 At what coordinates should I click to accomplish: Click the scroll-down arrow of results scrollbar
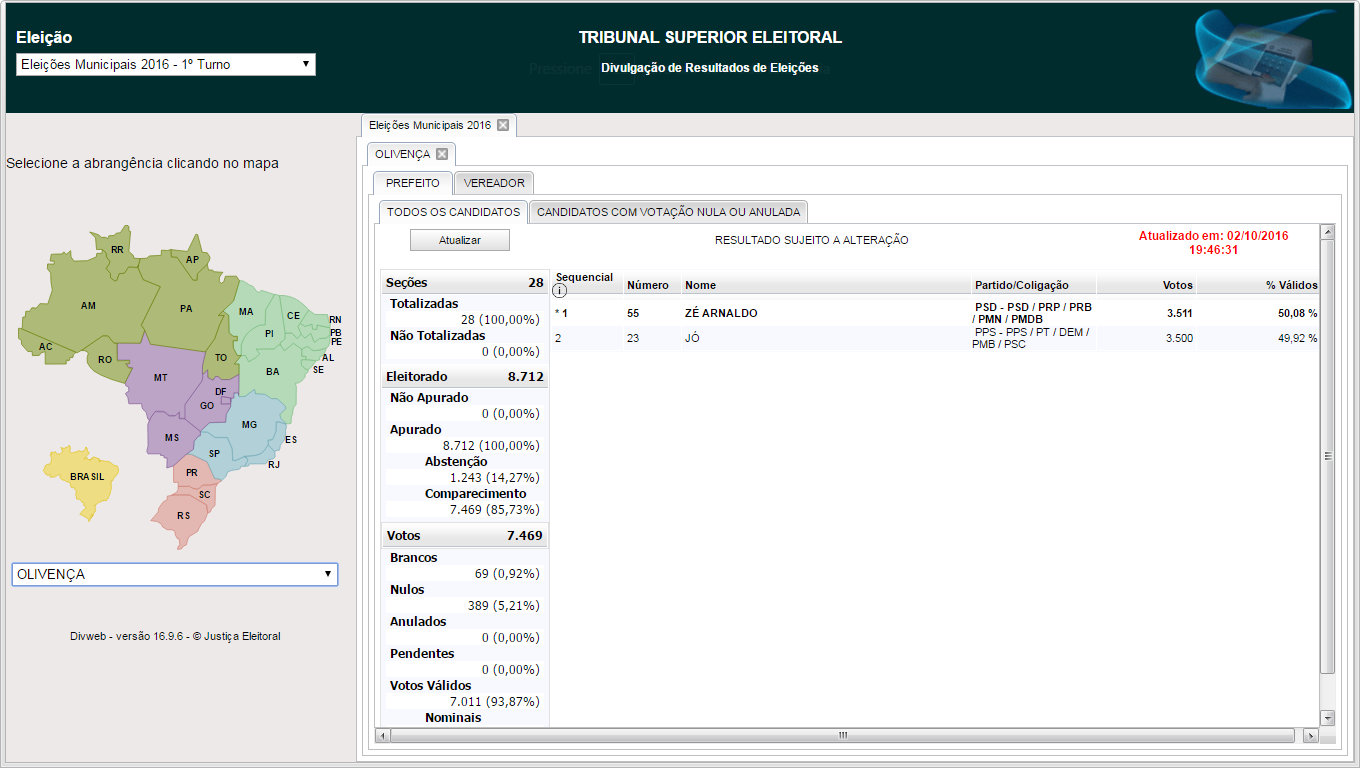click(1327, 717)
